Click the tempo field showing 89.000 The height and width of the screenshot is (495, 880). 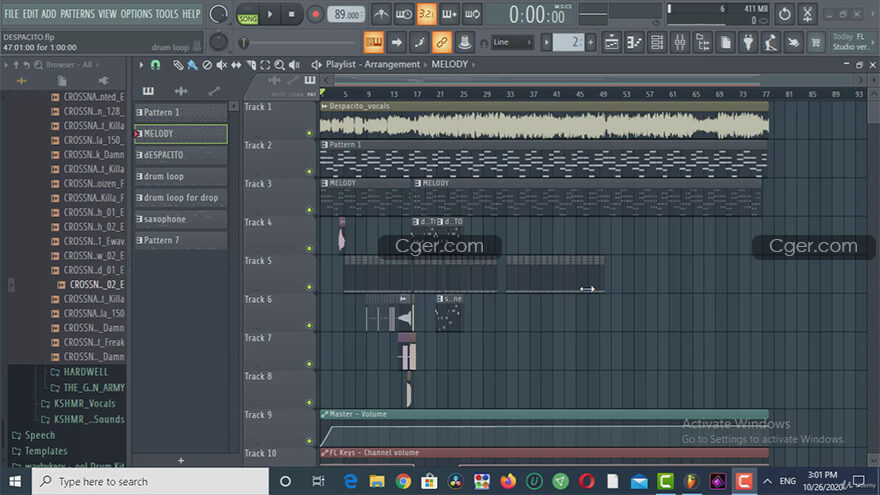pos(345,15)
